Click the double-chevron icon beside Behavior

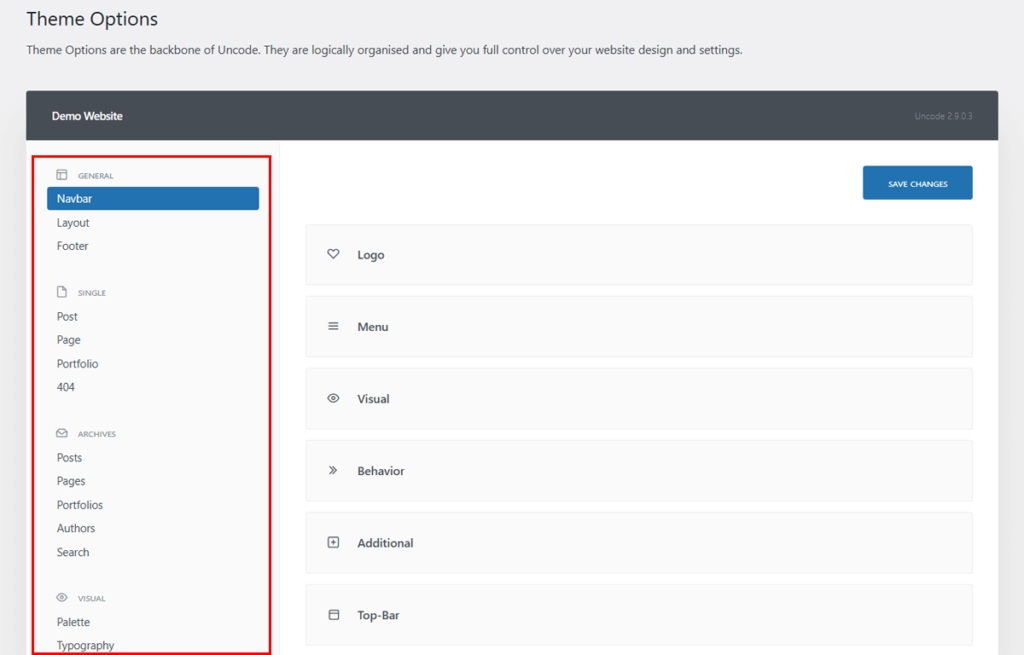pyautogui.click(x=333, y=470)
